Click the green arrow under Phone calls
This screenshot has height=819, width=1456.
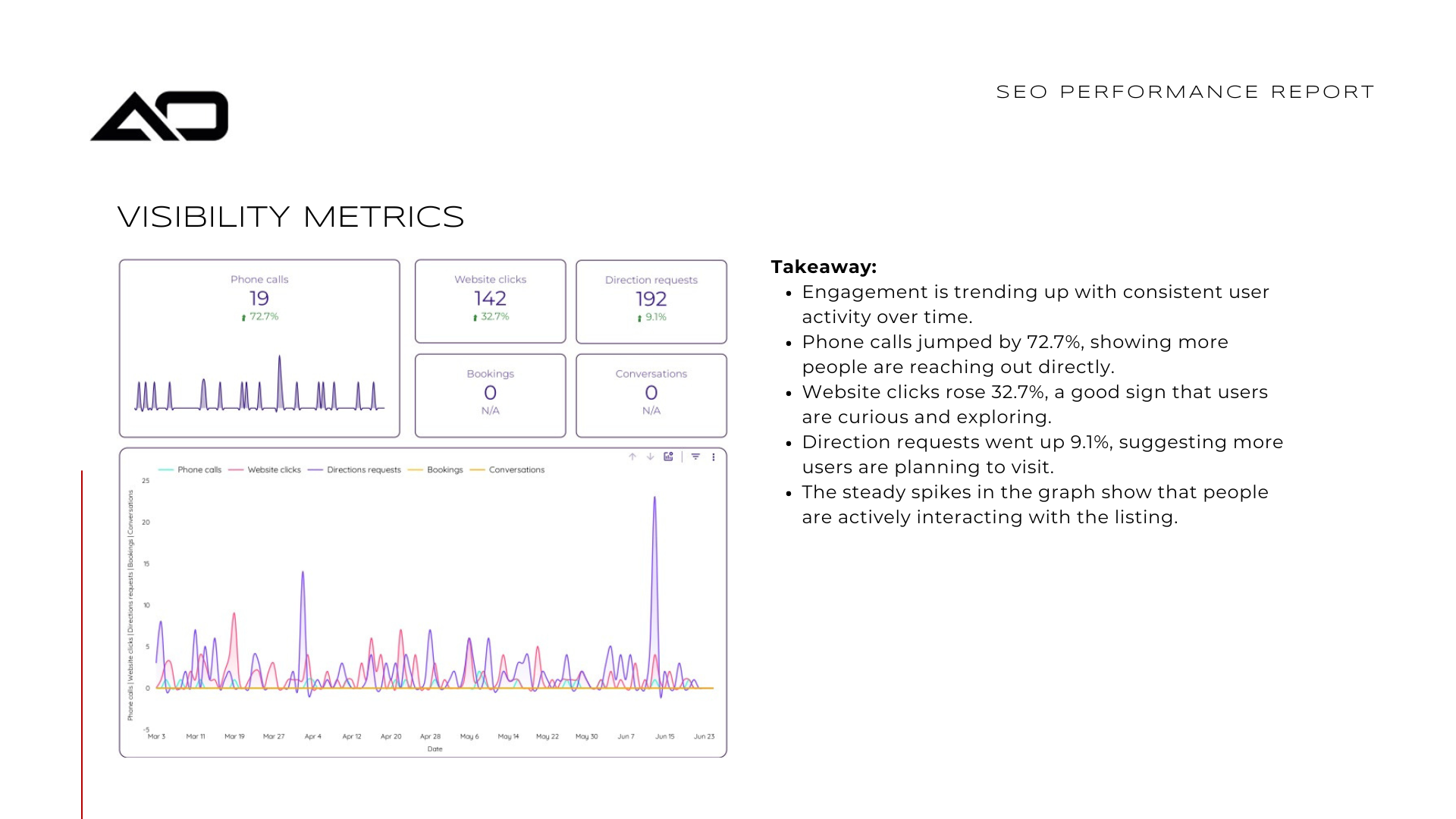pyautogui.click(x=243, y=318)
